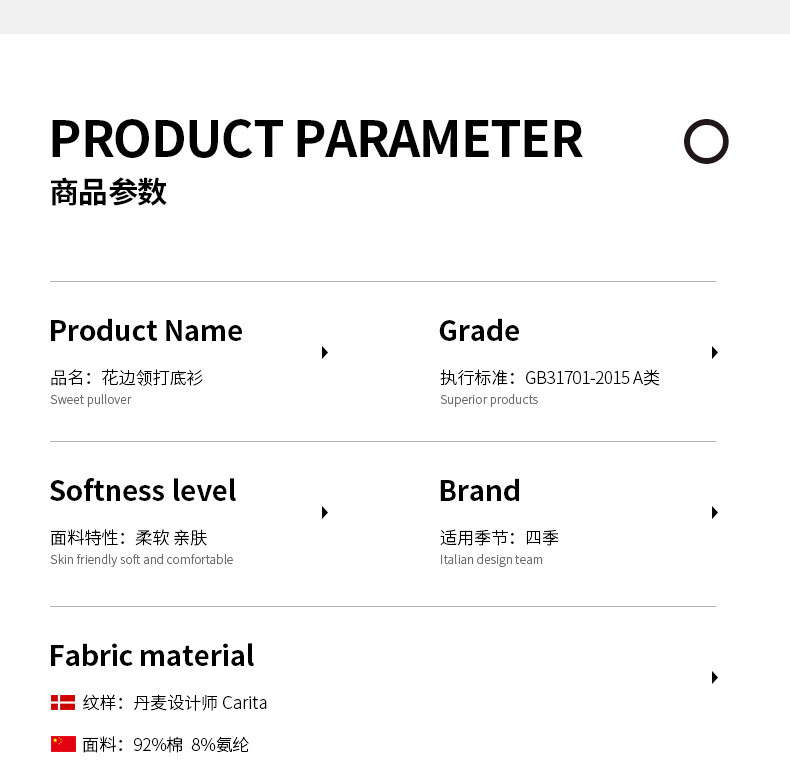Viewport: 790px width, 782px height.
Task: Expand the Softness level arrow
Action: pyautogui.click(x=325, y=512)
